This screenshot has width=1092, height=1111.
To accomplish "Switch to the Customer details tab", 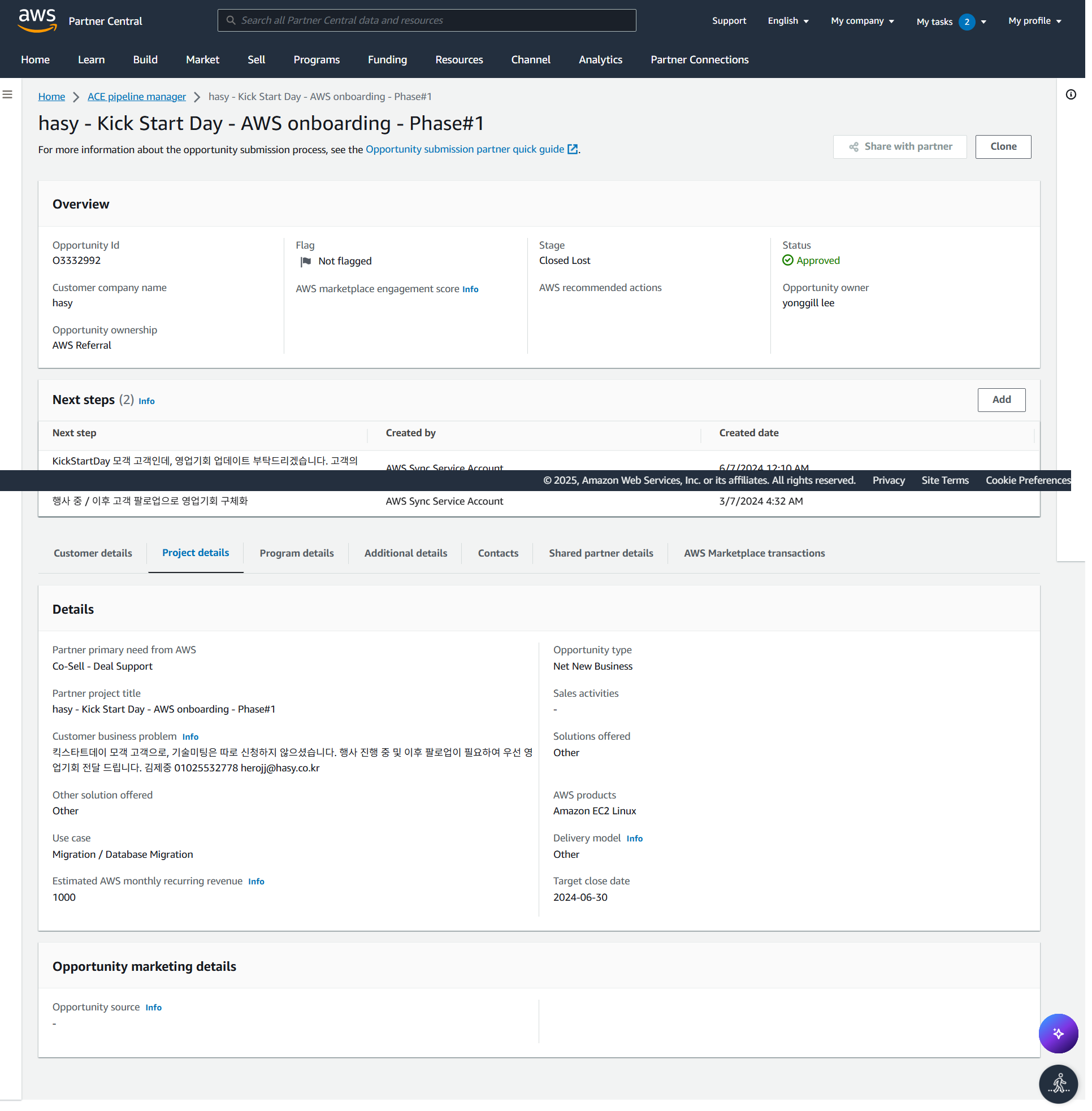I will pyautogui.click(x=93, y=553).
